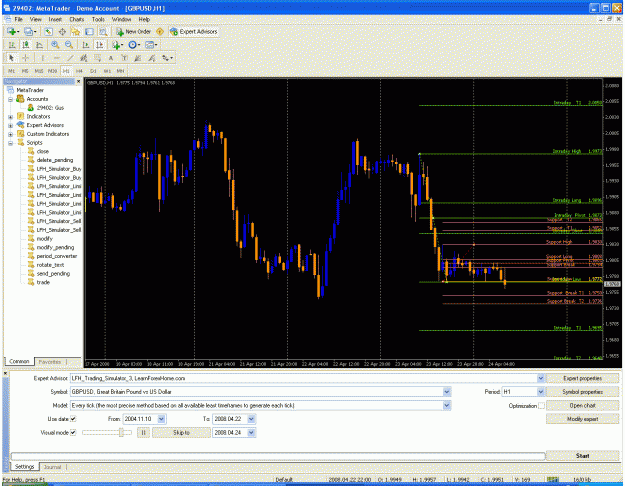Expand the Indicators tree node
This screenshot has width=625, height=486.
[x=11, y=117]
